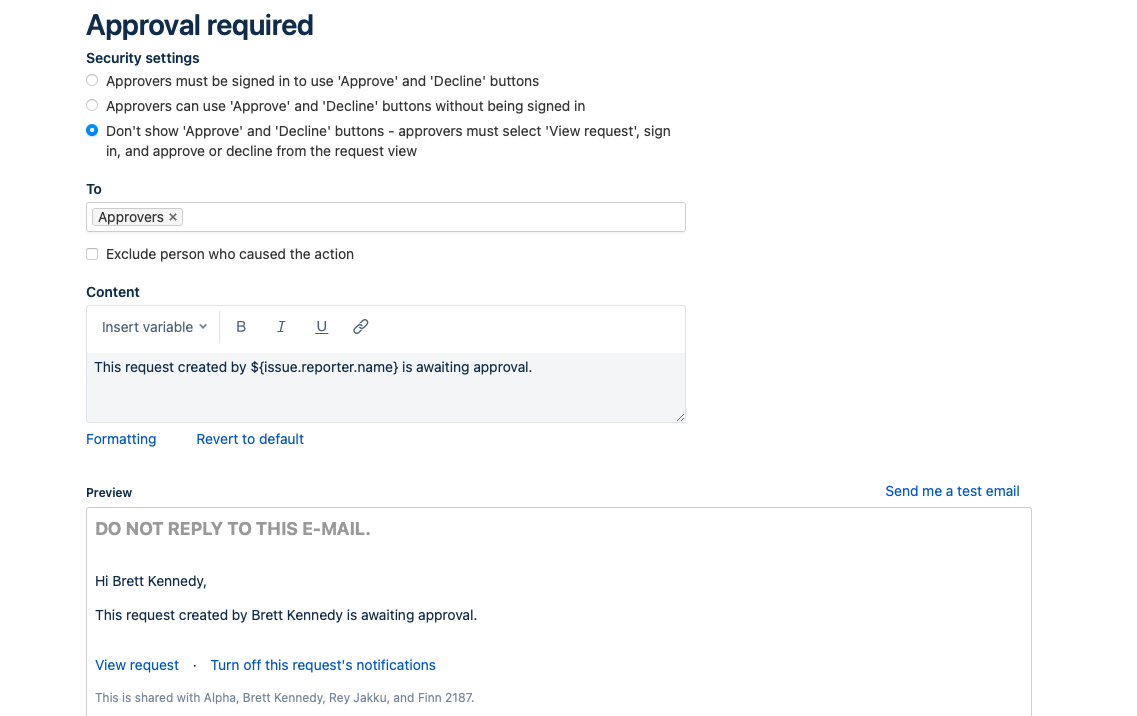Apply bold formatting to content

click(241, 327)
